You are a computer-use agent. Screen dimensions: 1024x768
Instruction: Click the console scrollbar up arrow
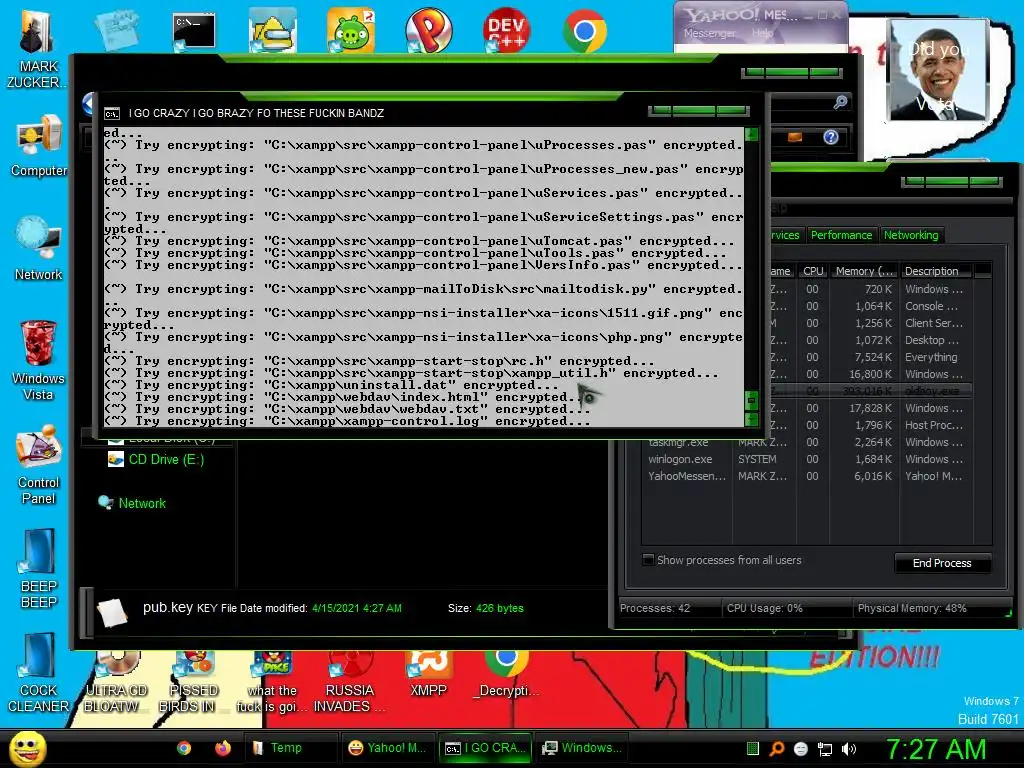pyautogui.click(x=752, y=135)
